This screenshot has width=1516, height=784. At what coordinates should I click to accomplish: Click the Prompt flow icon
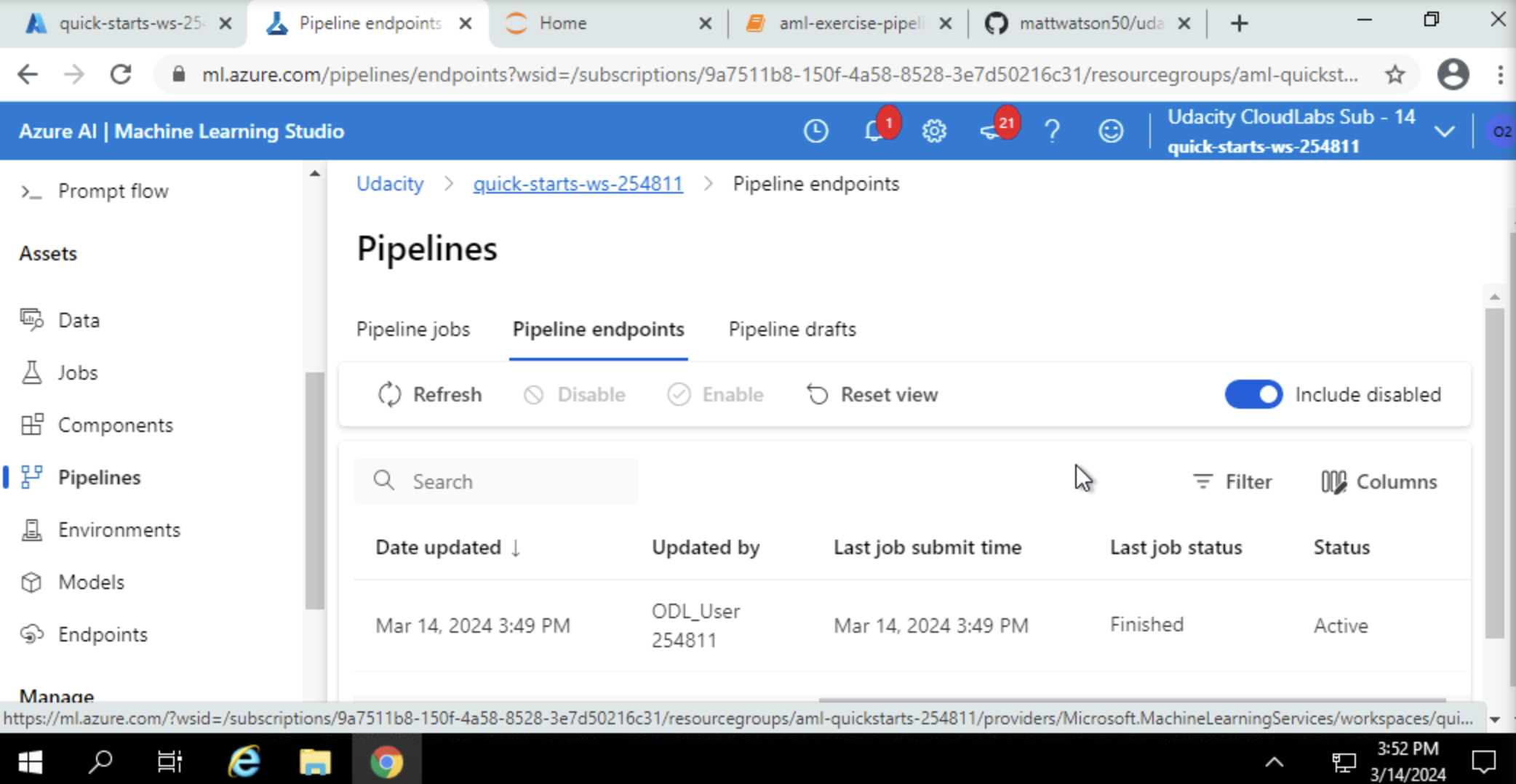[x=31, y=191]
